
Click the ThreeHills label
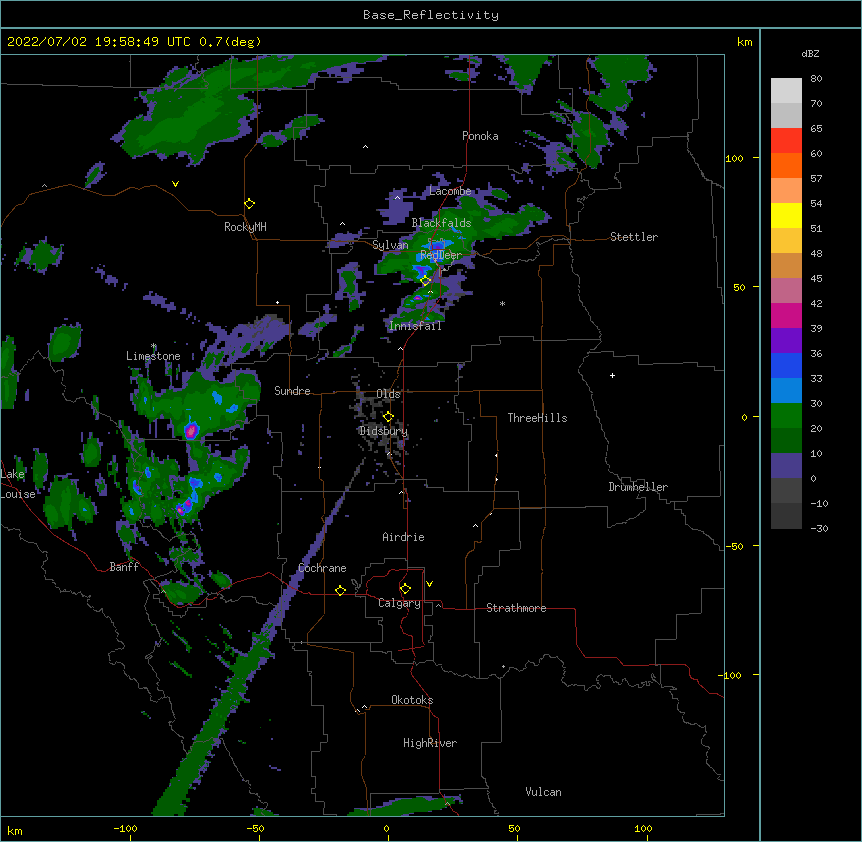(537, 418)
